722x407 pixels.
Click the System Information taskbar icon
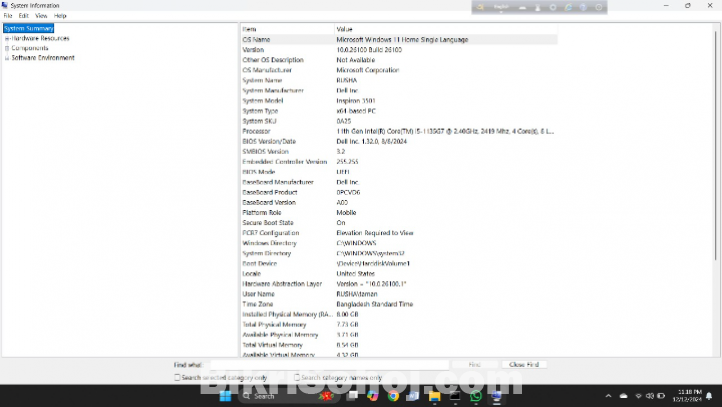(496, 396)
